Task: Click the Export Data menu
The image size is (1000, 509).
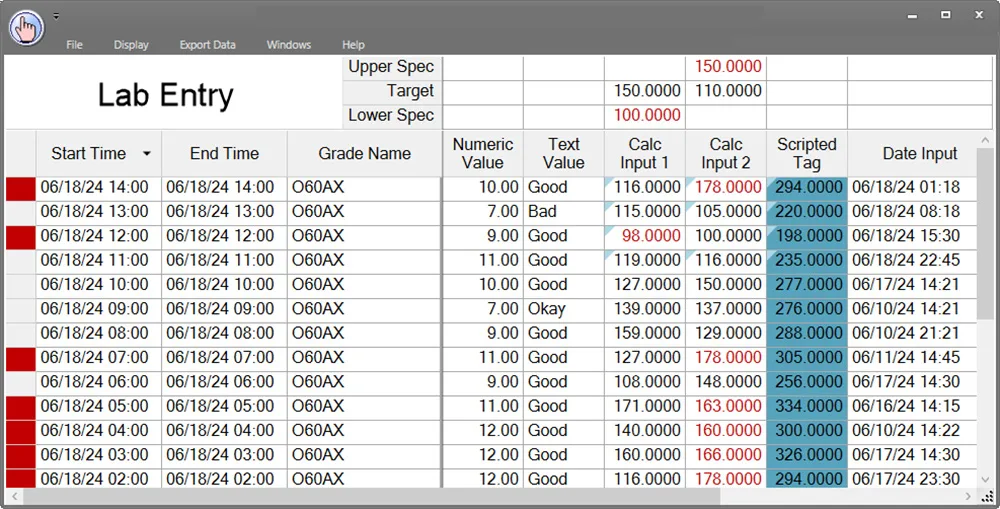Action: [207, 45]
